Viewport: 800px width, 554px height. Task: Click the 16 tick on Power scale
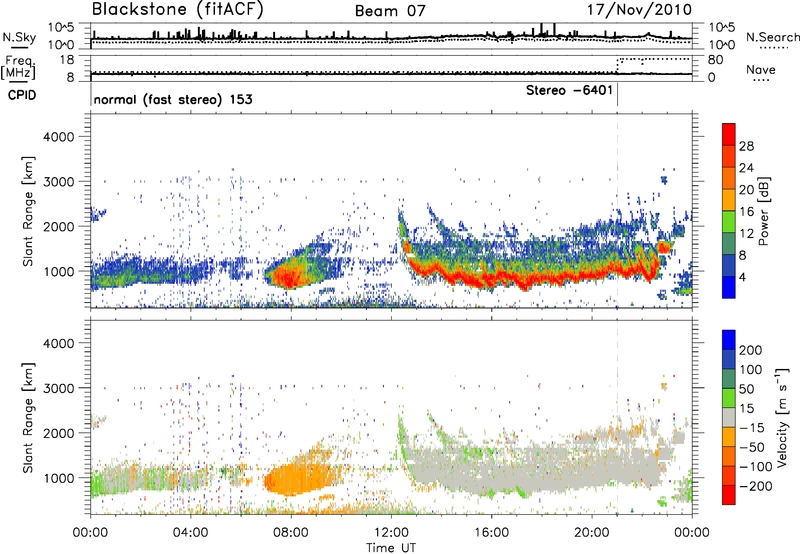click(746, 212)
